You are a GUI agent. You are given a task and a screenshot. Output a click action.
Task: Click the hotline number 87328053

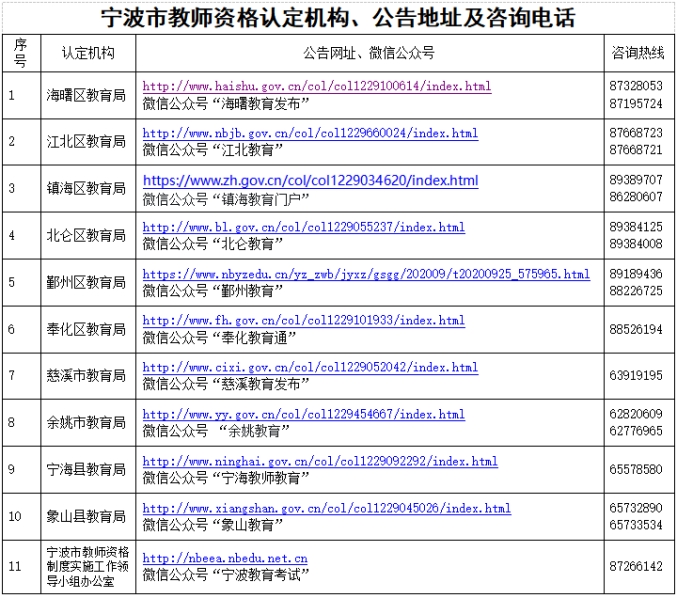(636, 86)
